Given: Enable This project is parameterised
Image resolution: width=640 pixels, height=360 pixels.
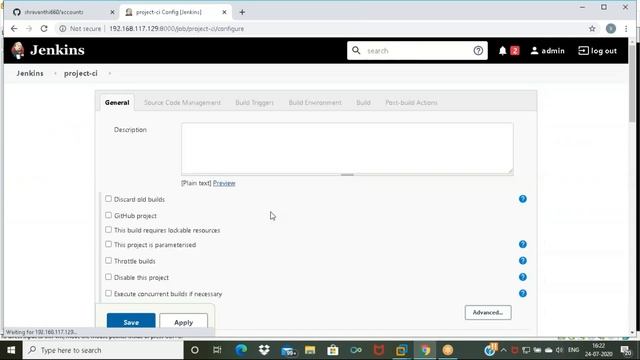Looking at the screenshot, I should [x=108, y=244].
